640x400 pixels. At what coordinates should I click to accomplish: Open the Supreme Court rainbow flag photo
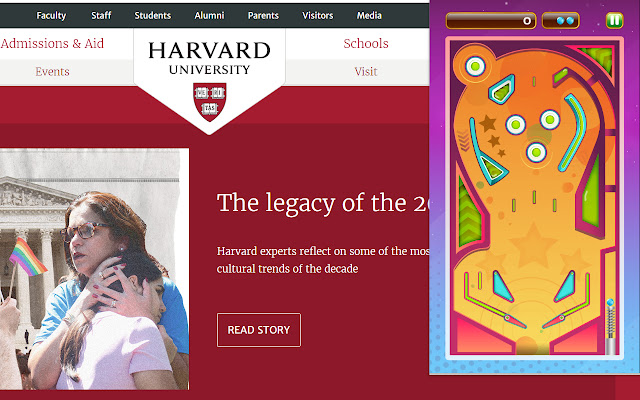coord(94,269)
